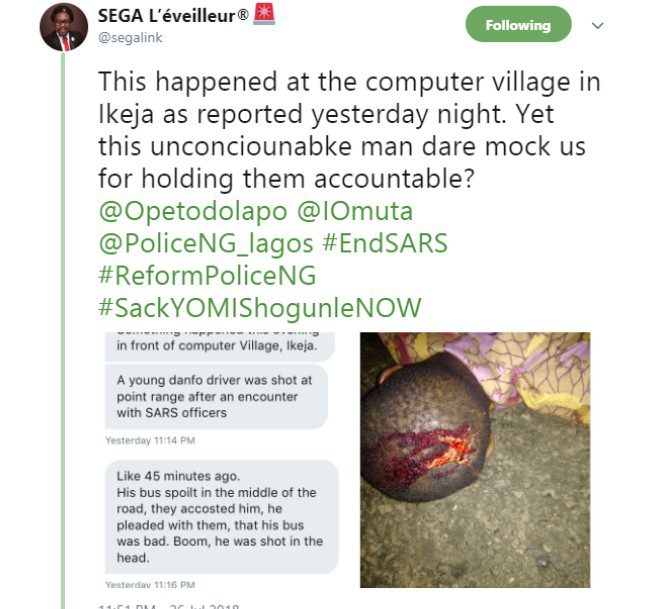Open the @IOmuta mention
Screen dimensions: 645x609
click(355, 211)
